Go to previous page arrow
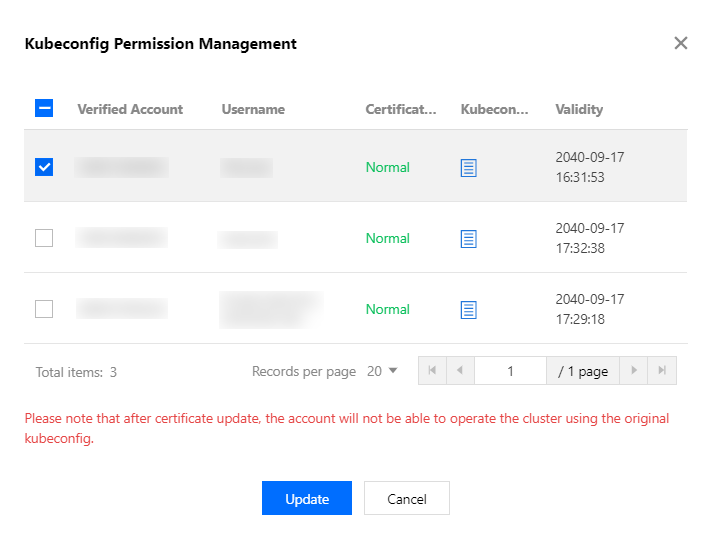The image size is (712, 534). click(x=460, y=371)
